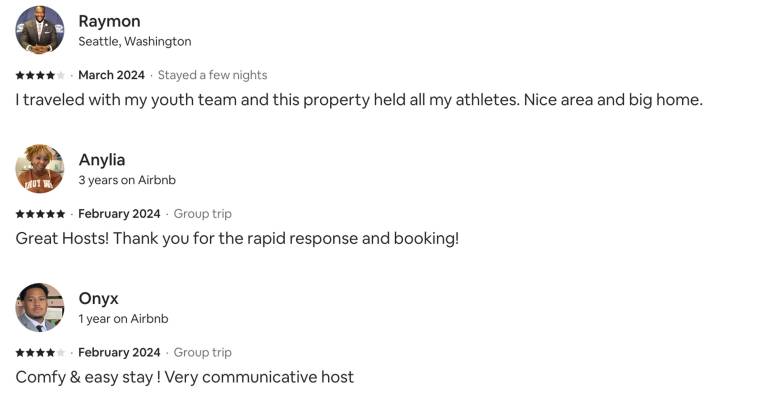Open Raymon's profile photo
This screenshot has height=420, width=768.
40,30
